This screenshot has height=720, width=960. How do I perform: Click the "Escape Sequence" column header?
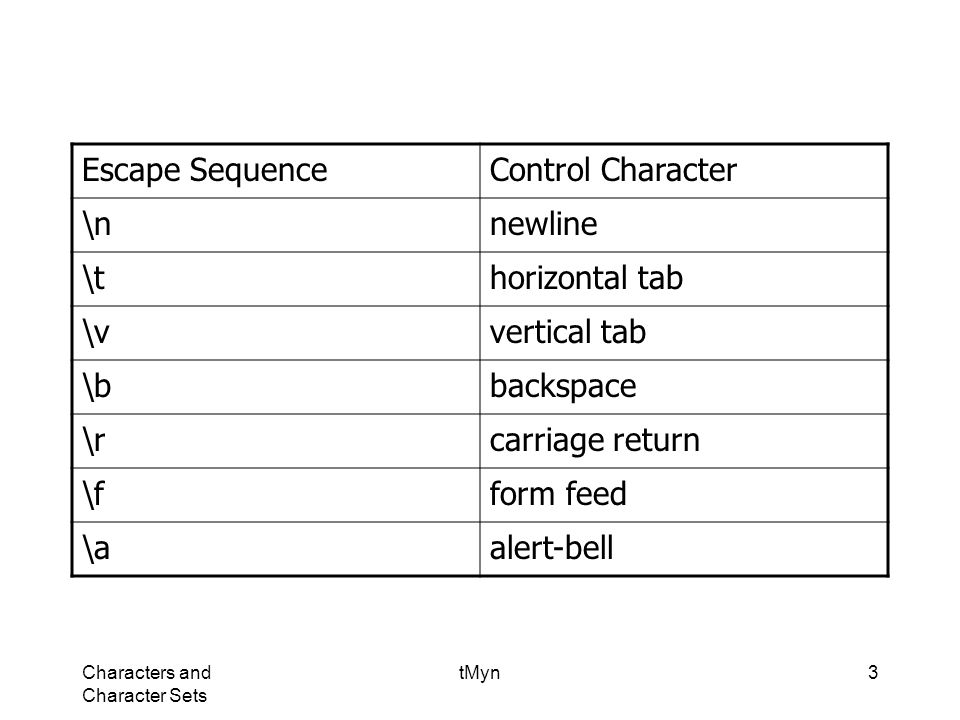276,171
